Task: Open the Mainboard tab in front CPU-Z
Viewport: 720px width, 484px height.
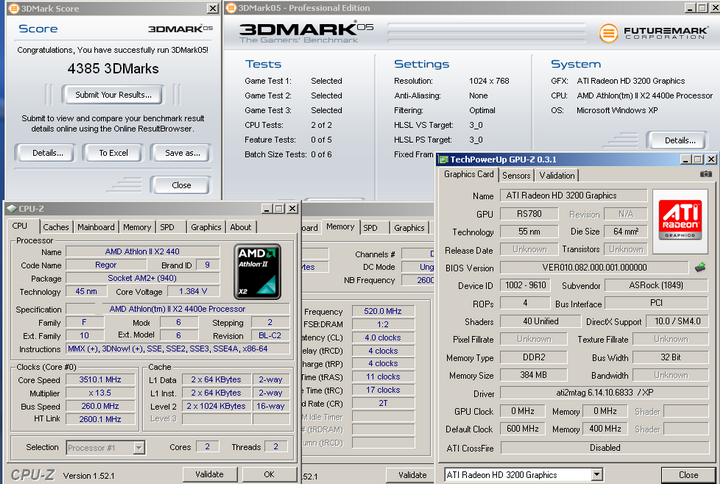Action: click(x=96, y=227)
